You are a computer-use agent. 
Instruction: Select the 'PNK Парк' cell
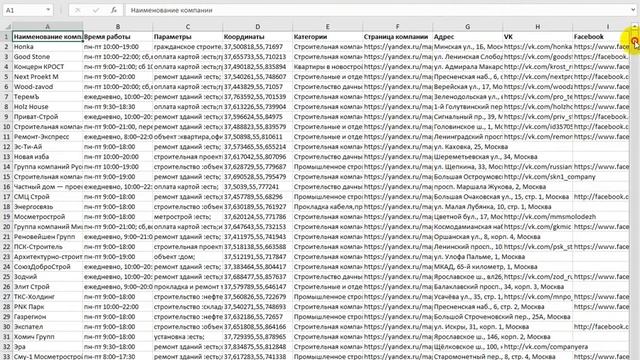48,307
